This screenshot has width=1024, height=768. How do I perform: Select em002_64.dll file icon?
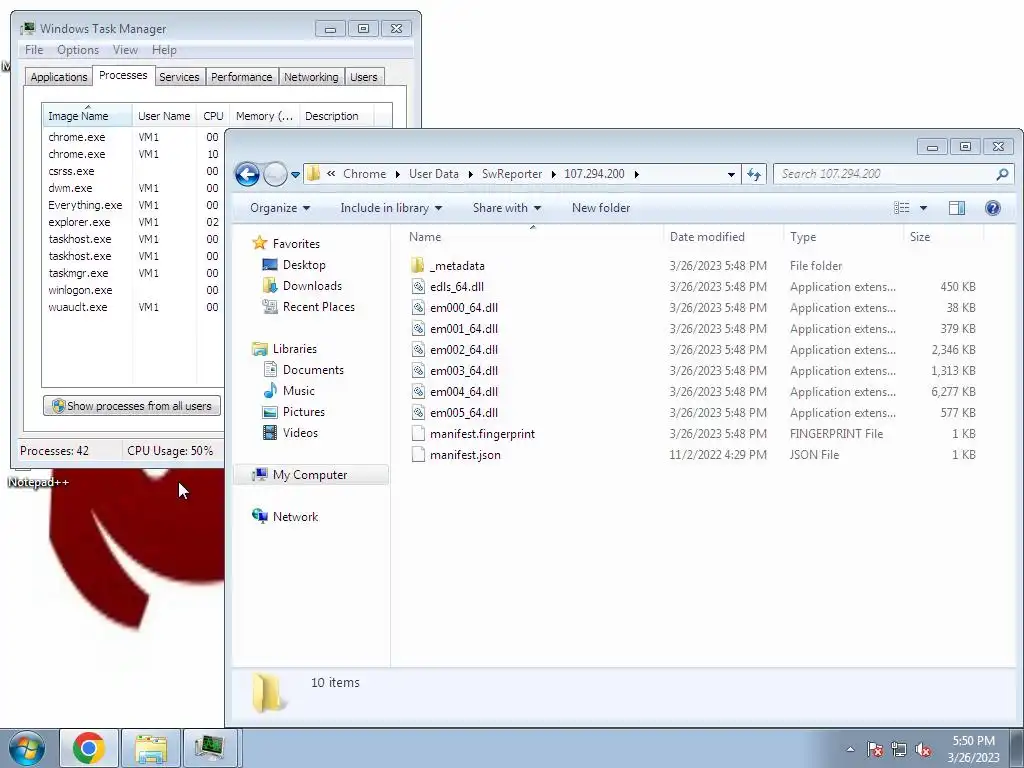[418, 349]
